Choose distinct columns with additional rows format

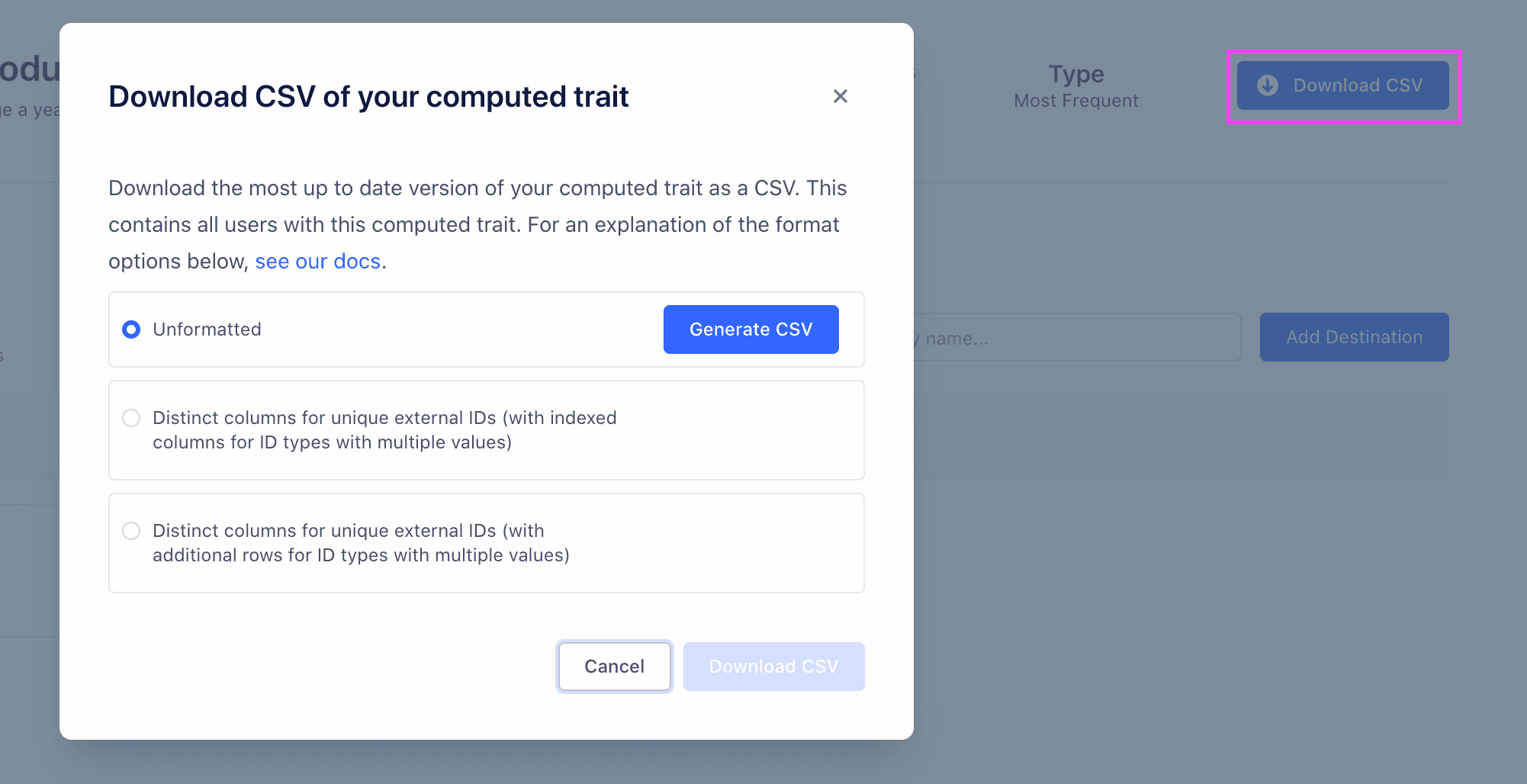coord(131,531)
